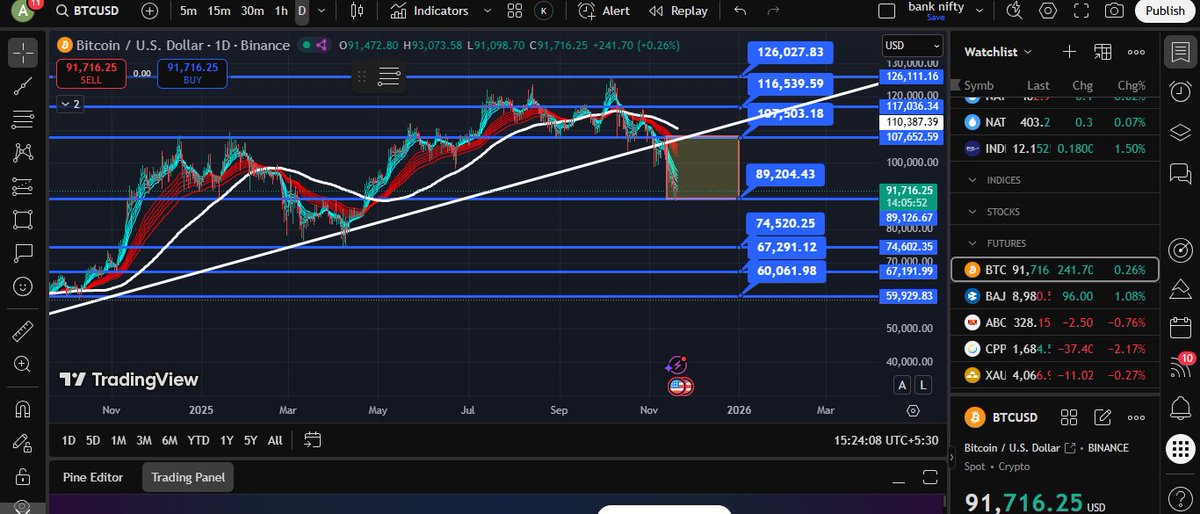Switch to the Pine Editor tab
Viewport: 1200px width, 514px height.
pos(93,477)
